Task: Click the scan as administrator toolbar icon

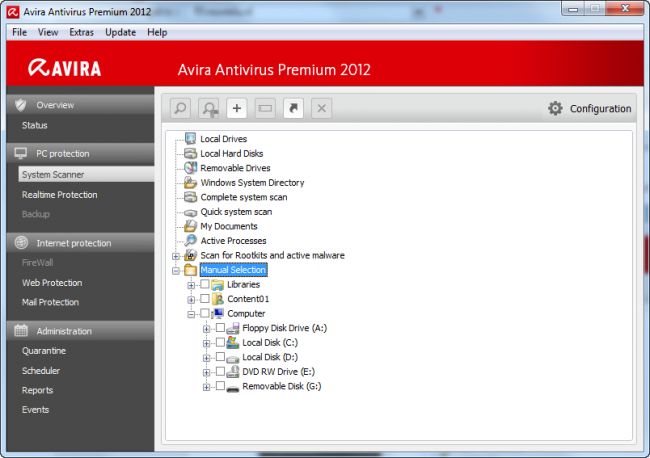Action: coord(209,109)
